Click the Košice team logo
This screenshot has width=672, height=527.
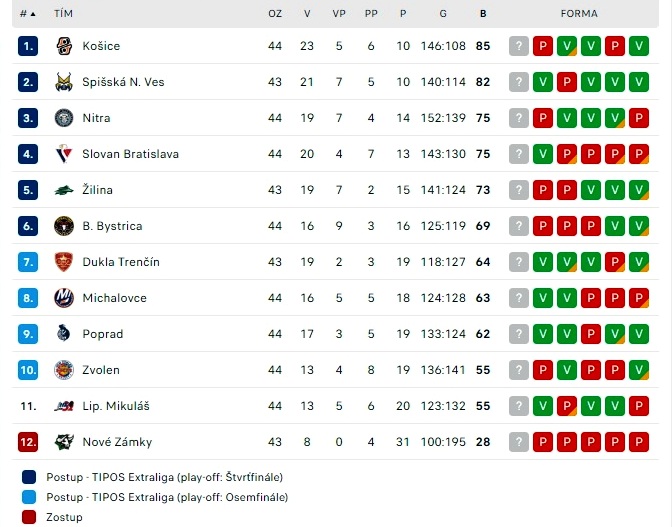(x=64, y=46)
